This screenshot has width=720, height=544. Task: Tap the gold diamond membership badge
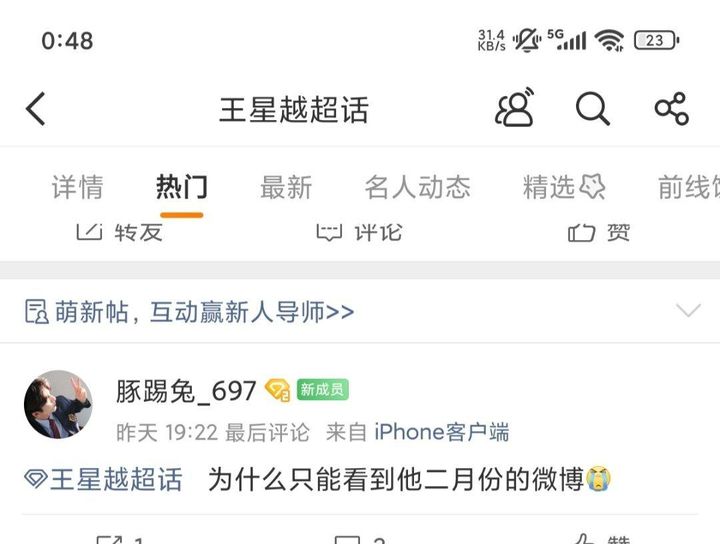(x=277, y=390)
